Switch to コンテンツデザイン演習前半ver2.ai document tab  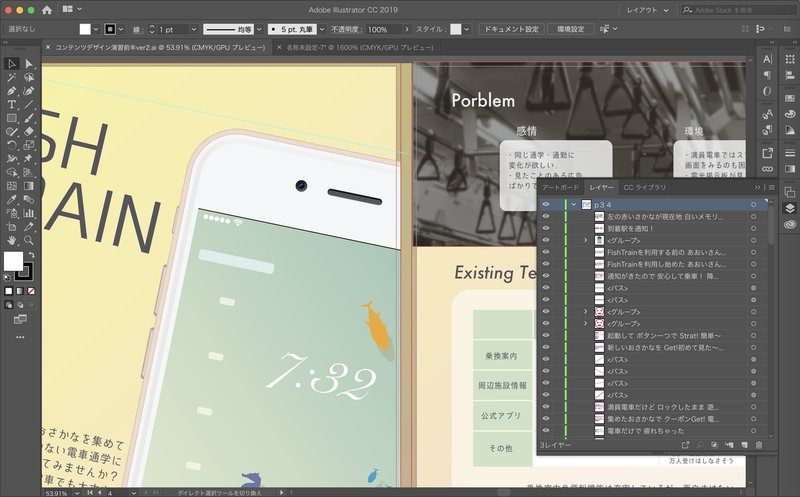click(160, 47)
